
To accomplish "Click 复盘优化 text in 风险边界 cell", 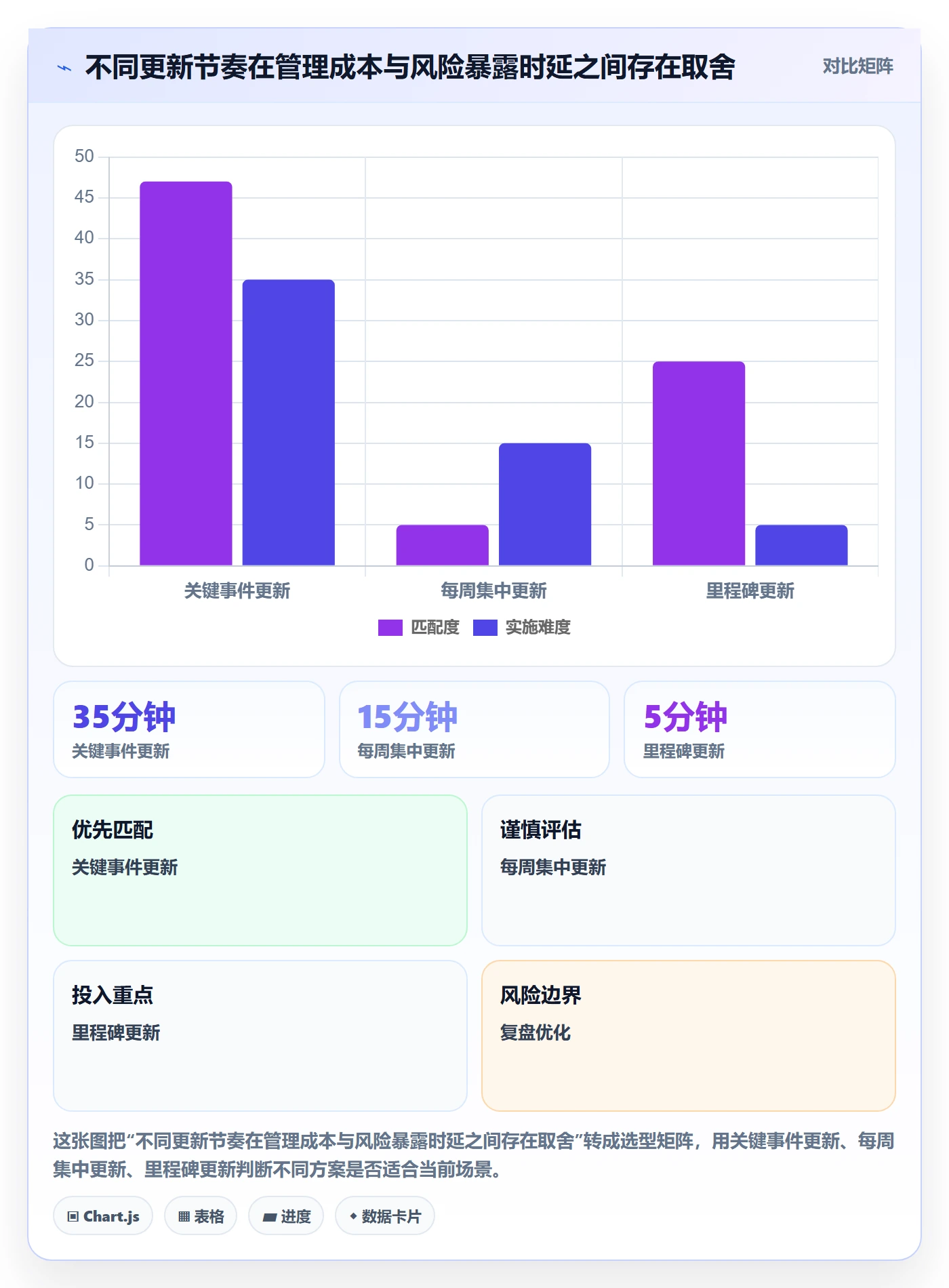I will pyautogui.click(x=536, y=1032).
